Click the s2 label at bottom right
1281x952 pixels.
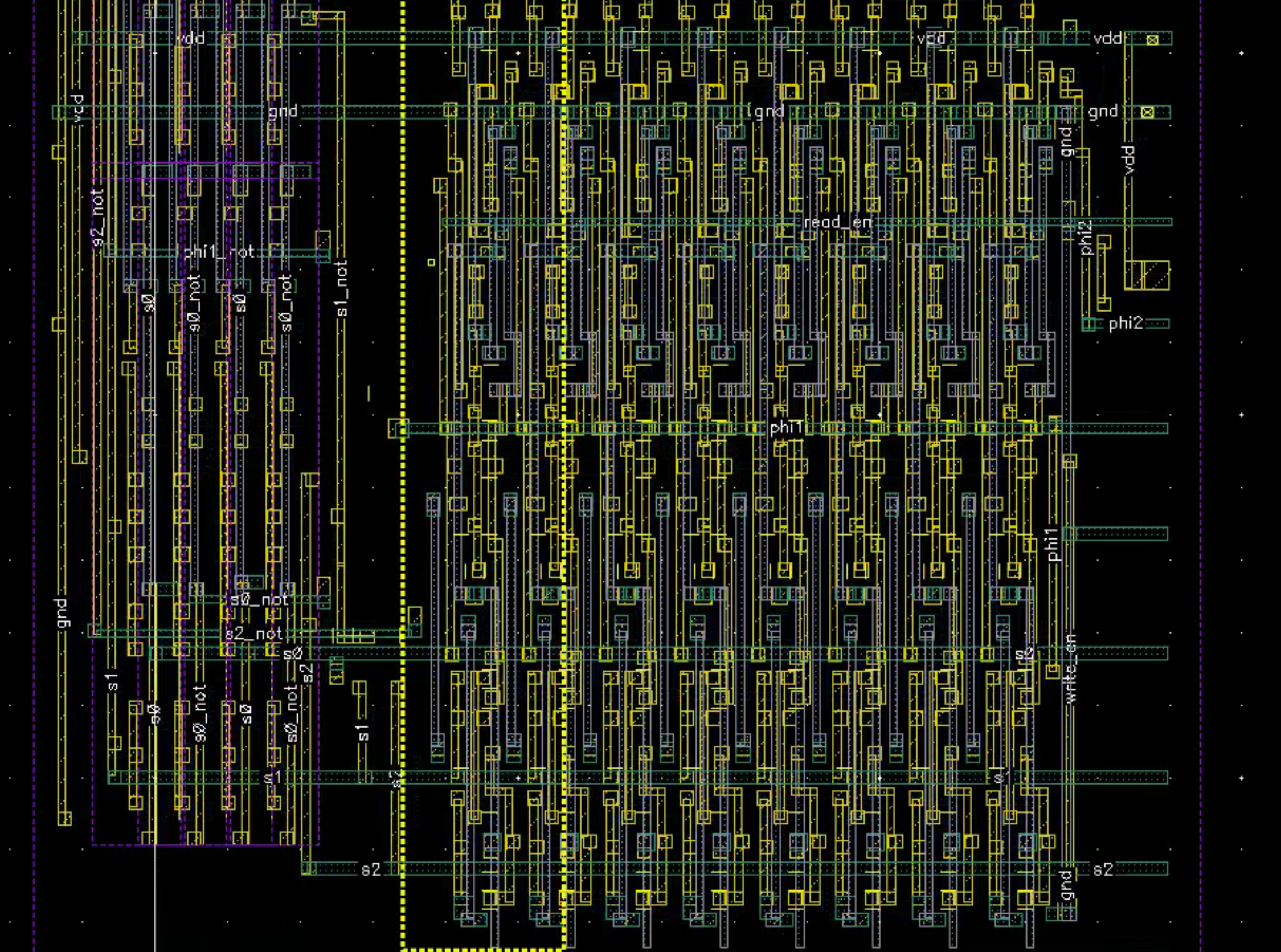click(x=1103, y=869)
